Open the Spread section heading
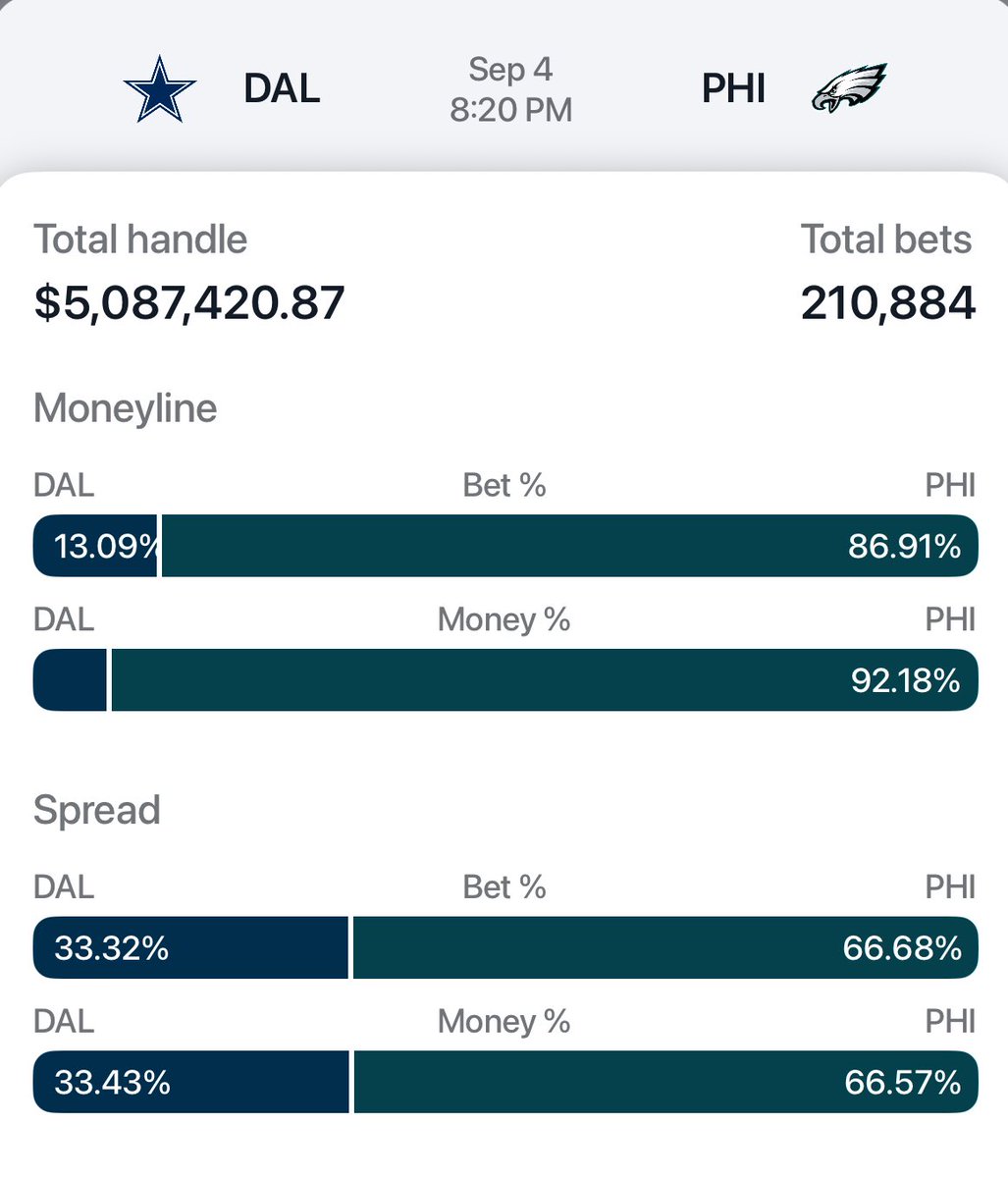 [x=97, y=810]
